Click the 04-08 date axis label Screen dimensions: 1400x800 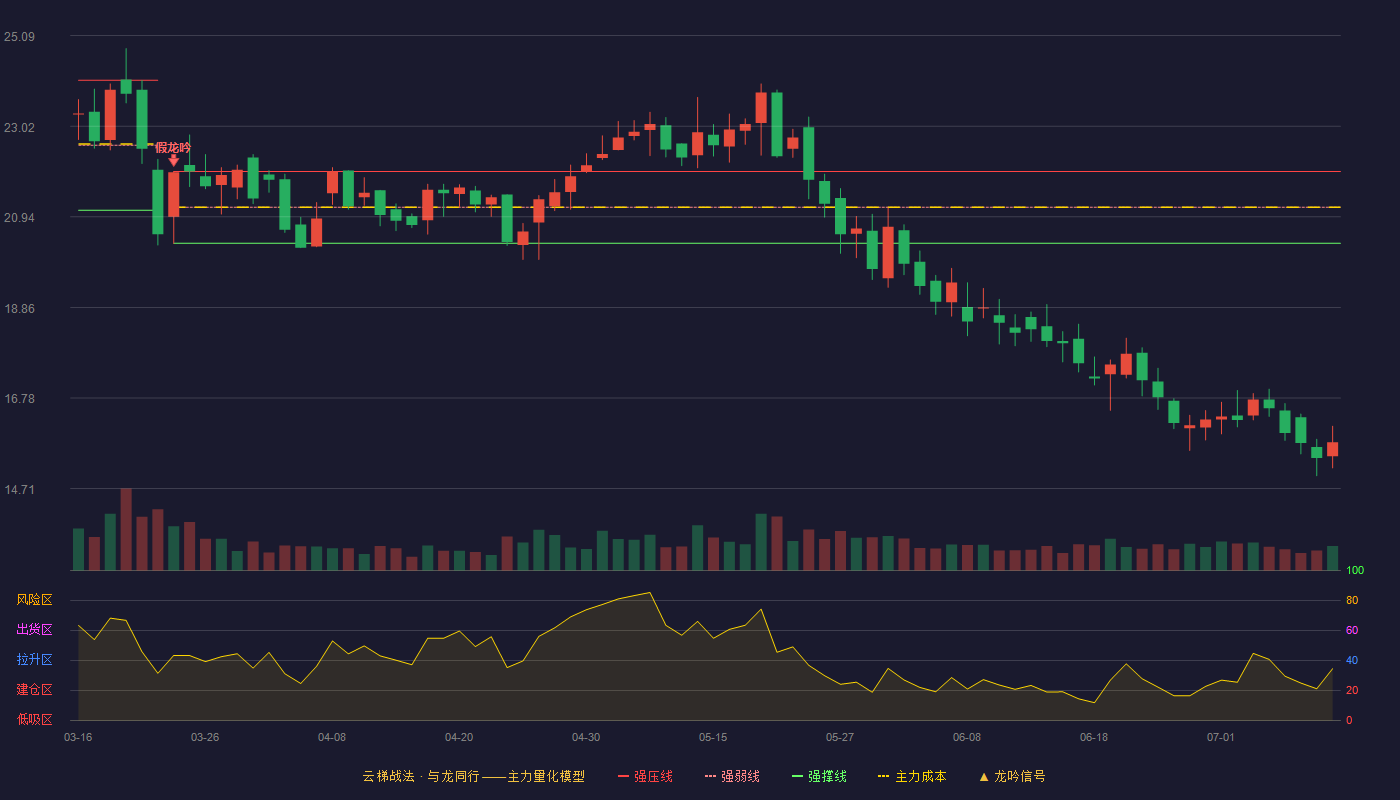[332, 737]
